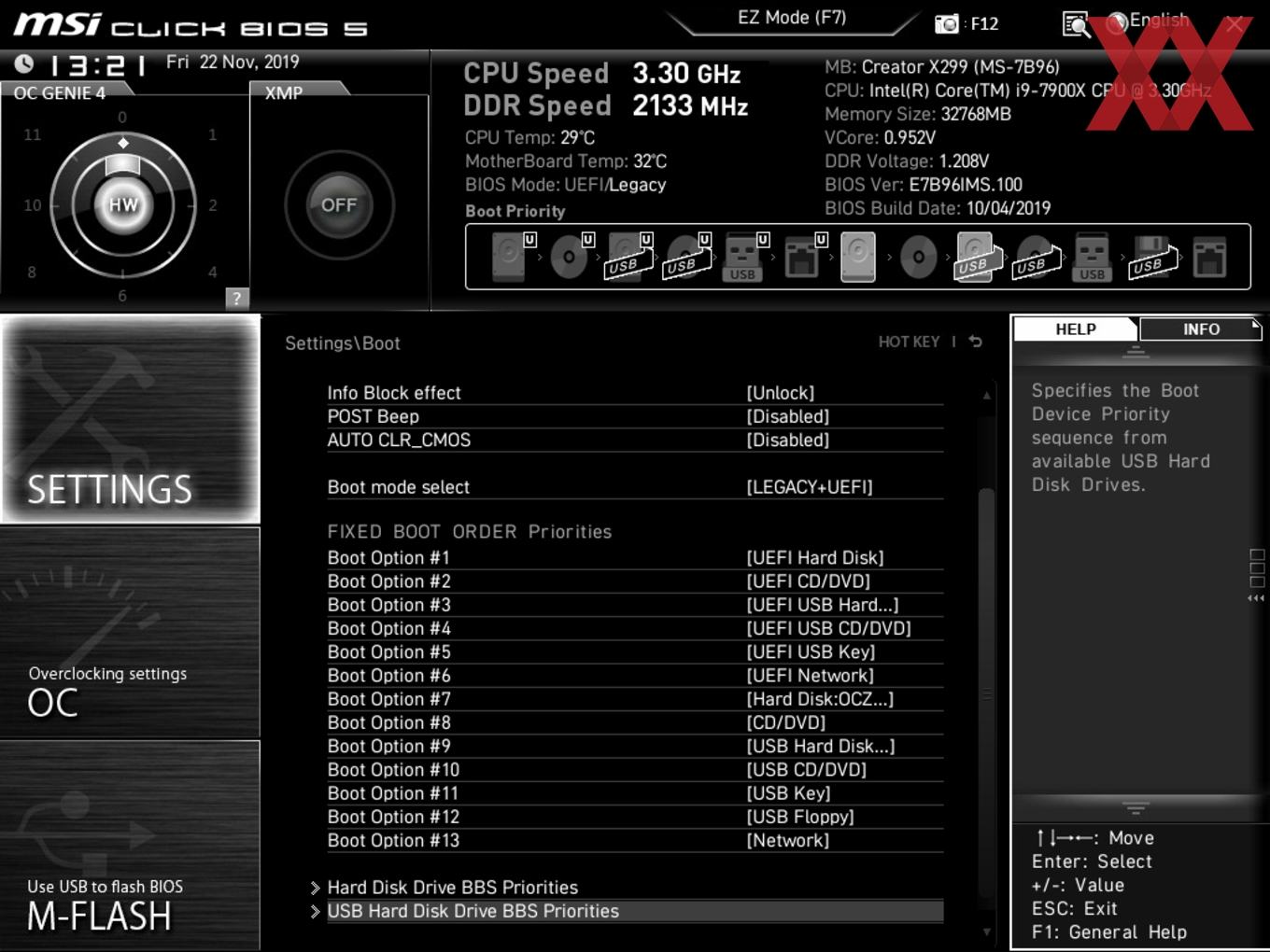Click the settings list scrollbar thumb
Screen dimensions: 1270x952
(986, 695)
